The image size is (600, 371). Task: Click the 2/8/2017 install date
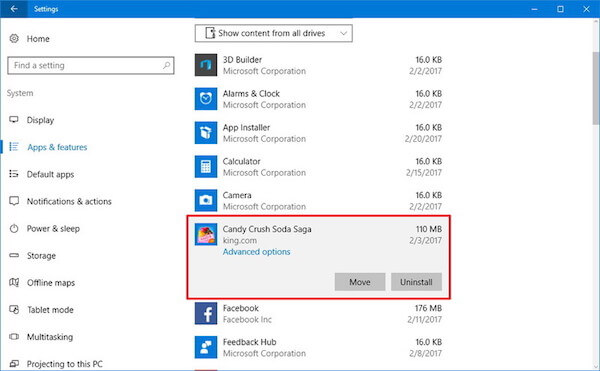pyautogui.click(x=426, y=353)
